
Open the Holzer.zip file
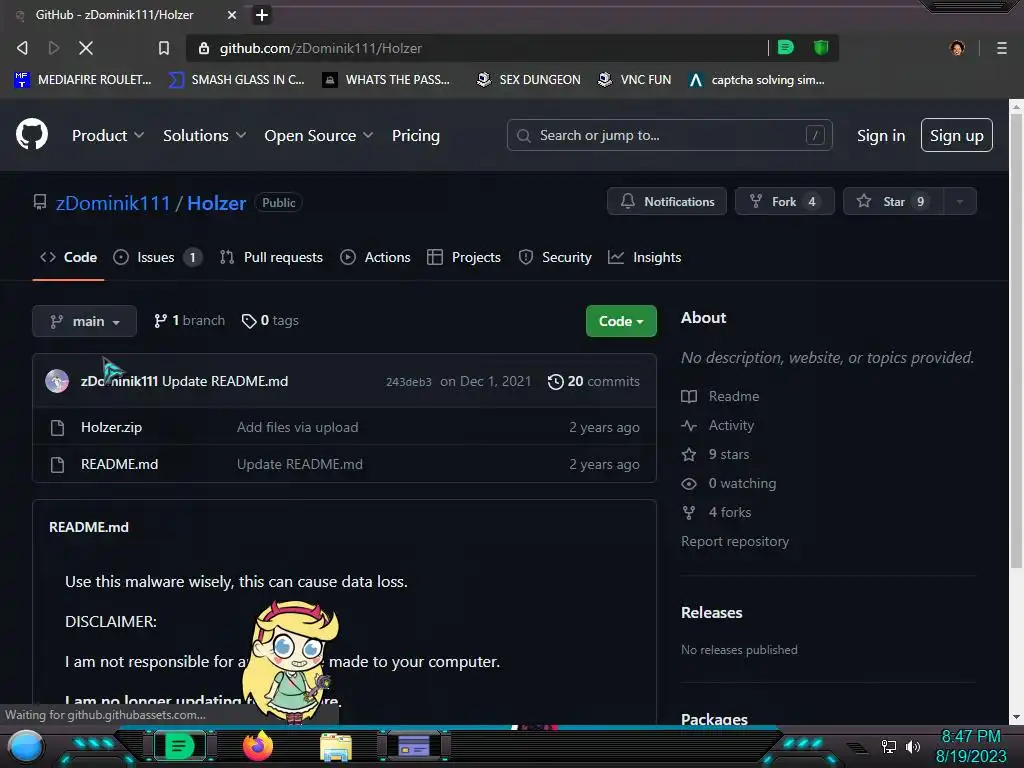pos(111,427)
